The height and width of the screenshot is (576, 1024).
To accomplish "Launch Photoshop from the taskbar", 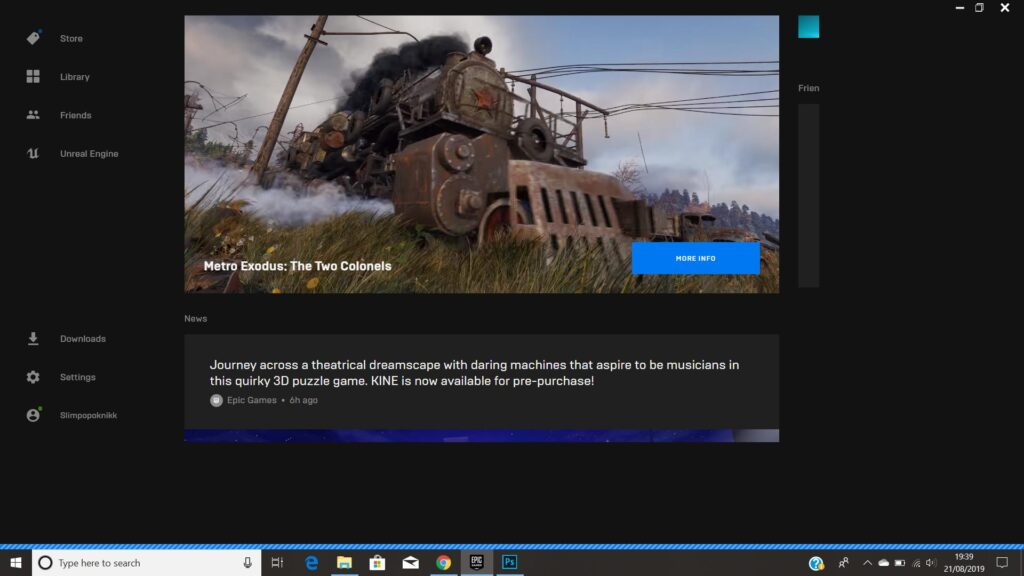I will point(509,563).
